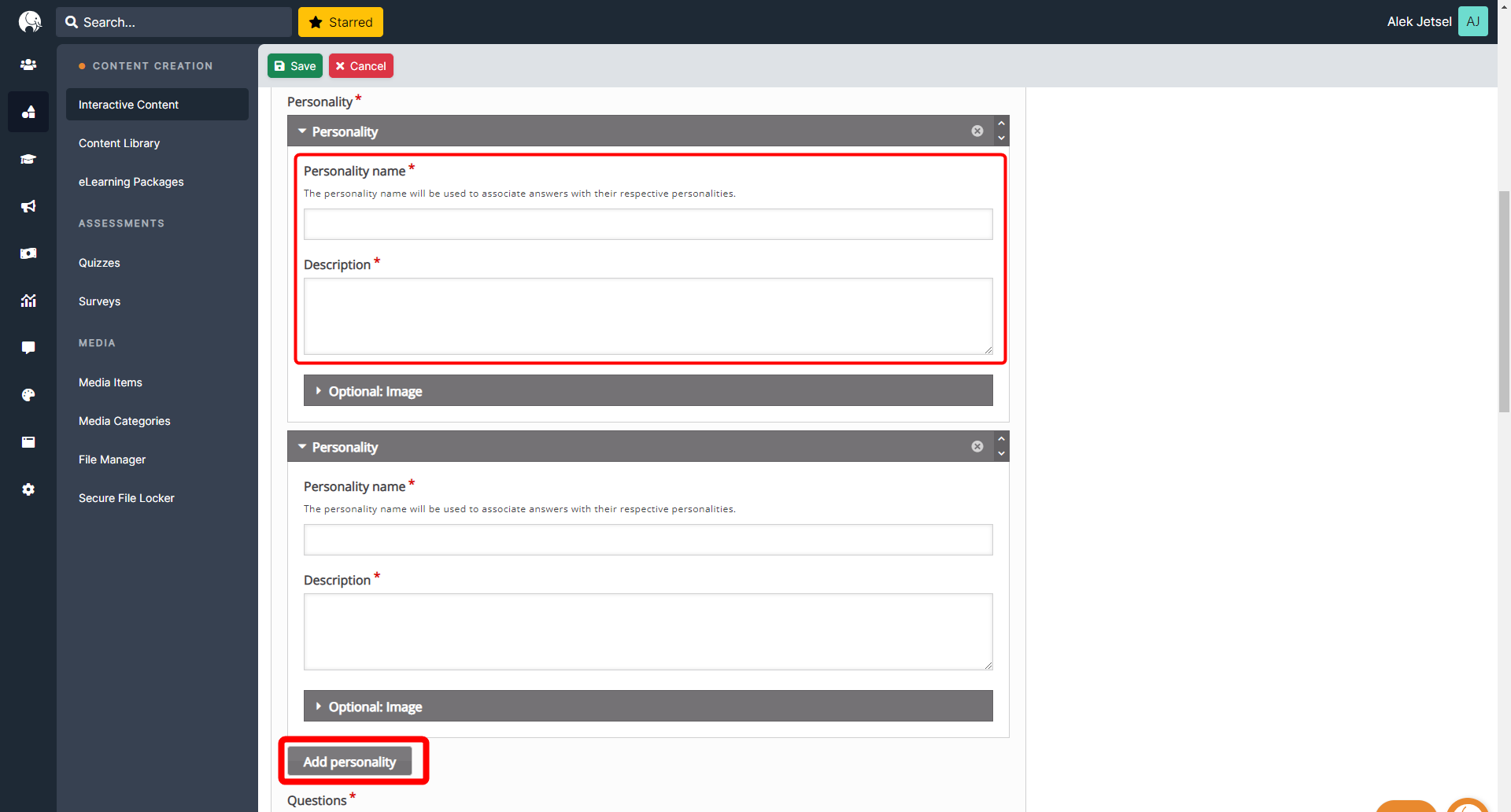Click the app logo in top-left corner
The height and width of the screenshot is (812, 1511).
29,21
